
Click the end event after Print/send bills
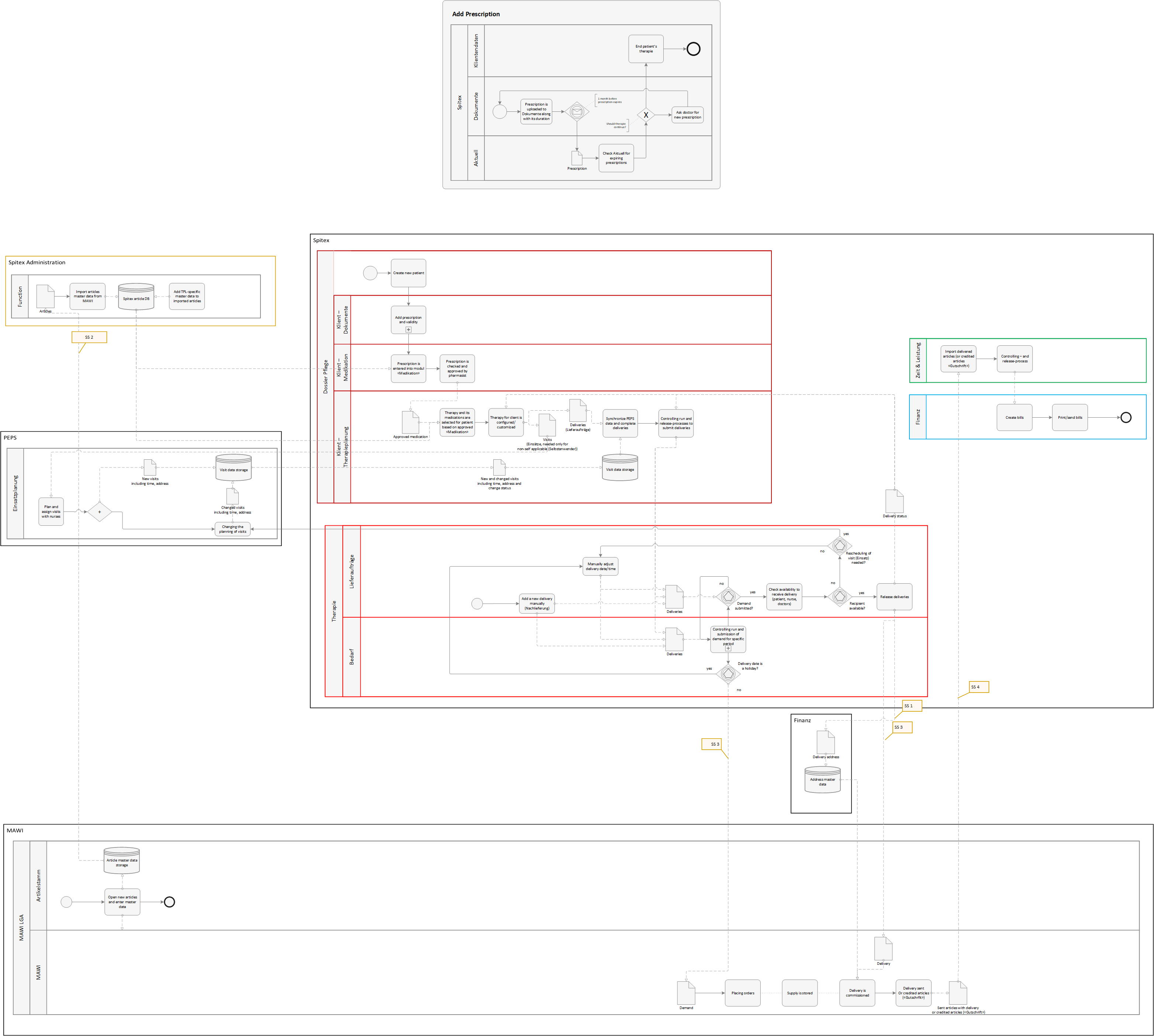pyautogui.click(x=1126, y=418)
